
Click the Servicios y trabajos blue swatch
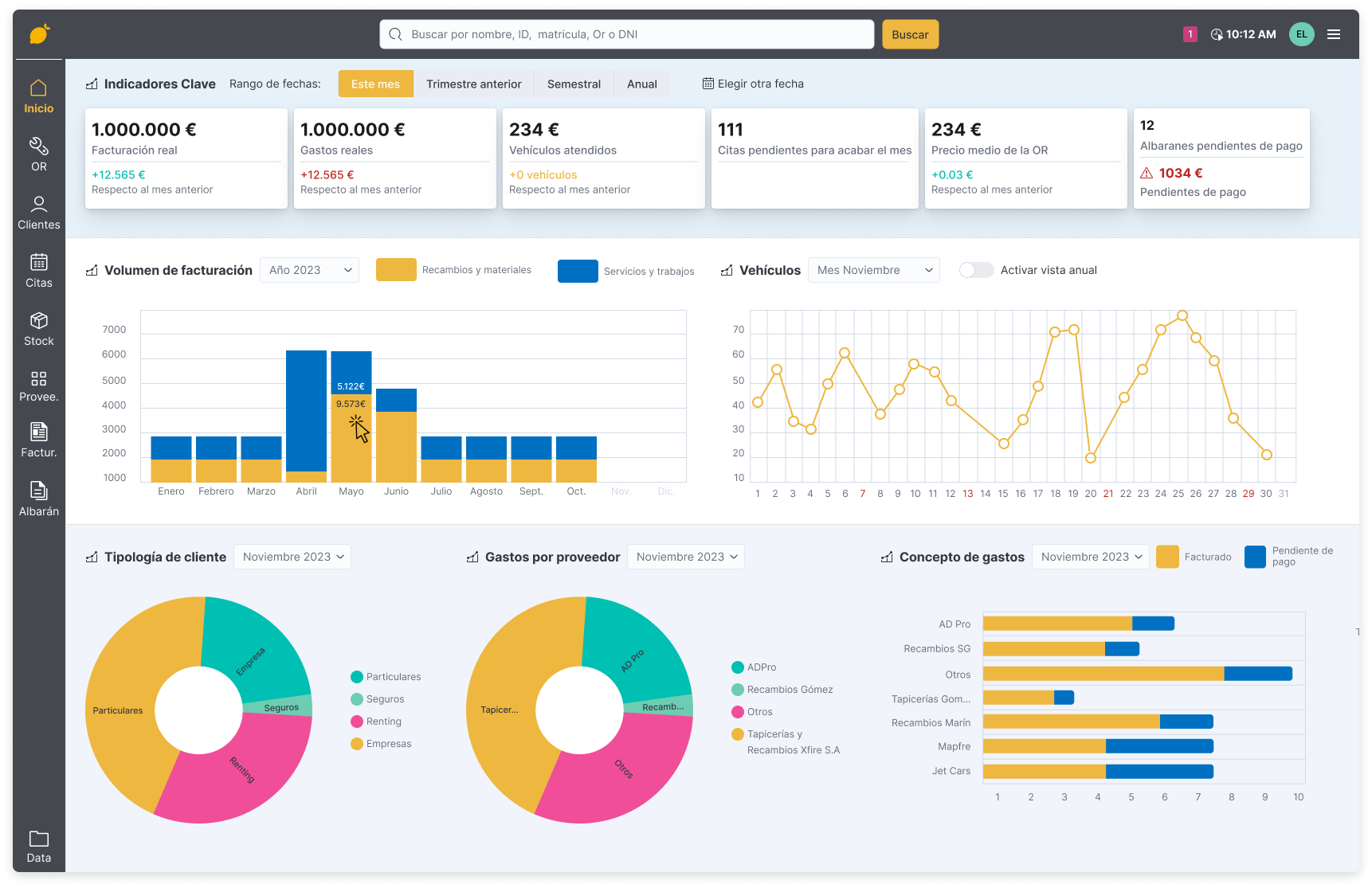[x=578, y=271]
